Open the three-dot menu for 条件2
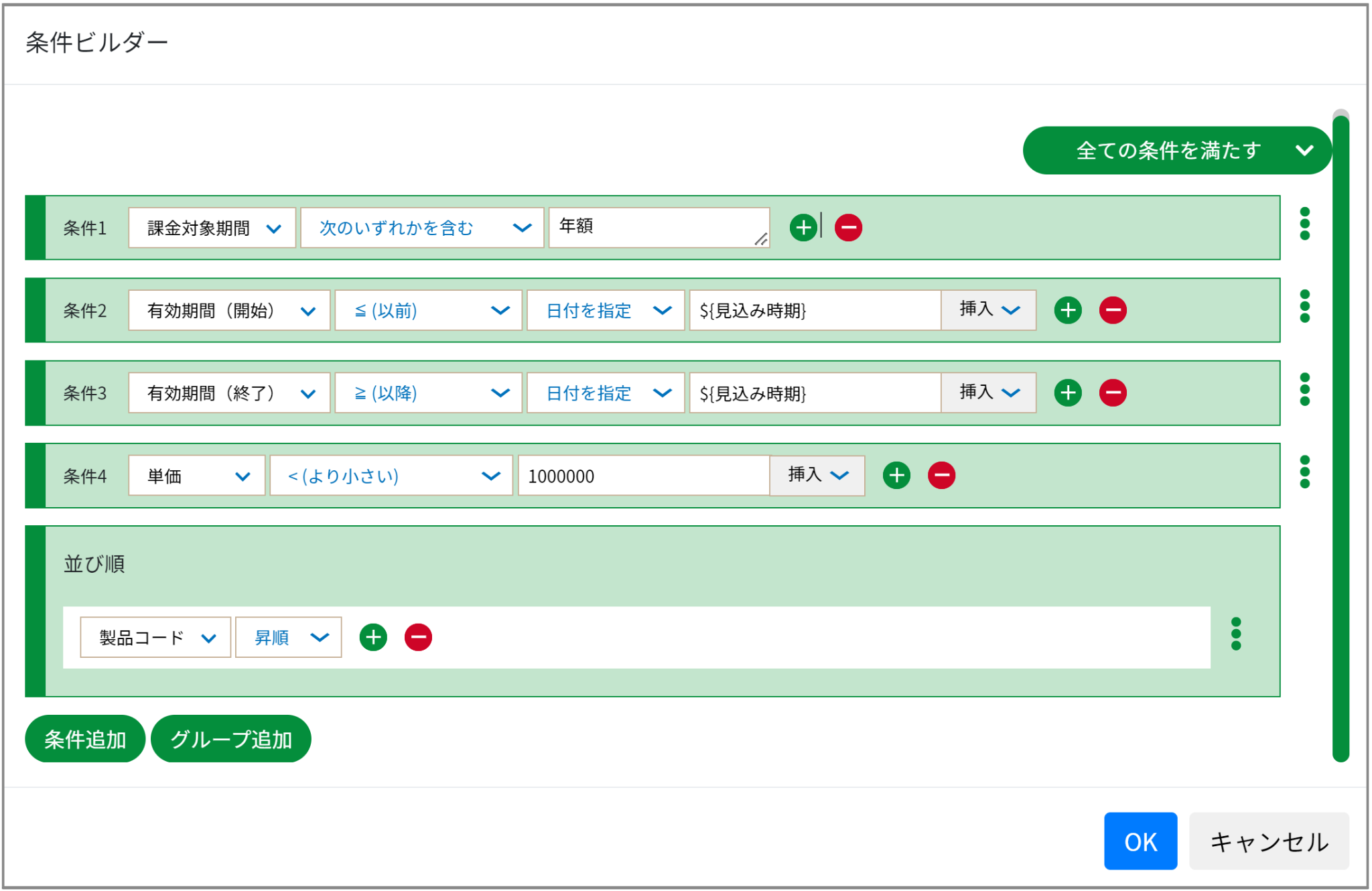 (x=1304, y=306)
